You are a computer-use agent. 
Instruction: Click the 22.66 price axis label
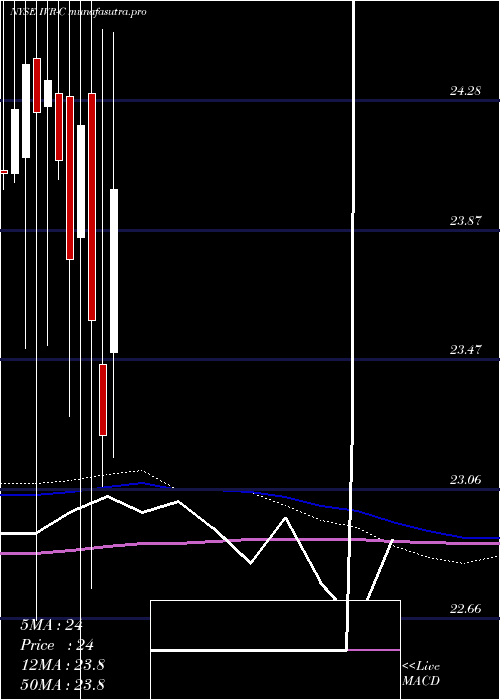[465, 609]
